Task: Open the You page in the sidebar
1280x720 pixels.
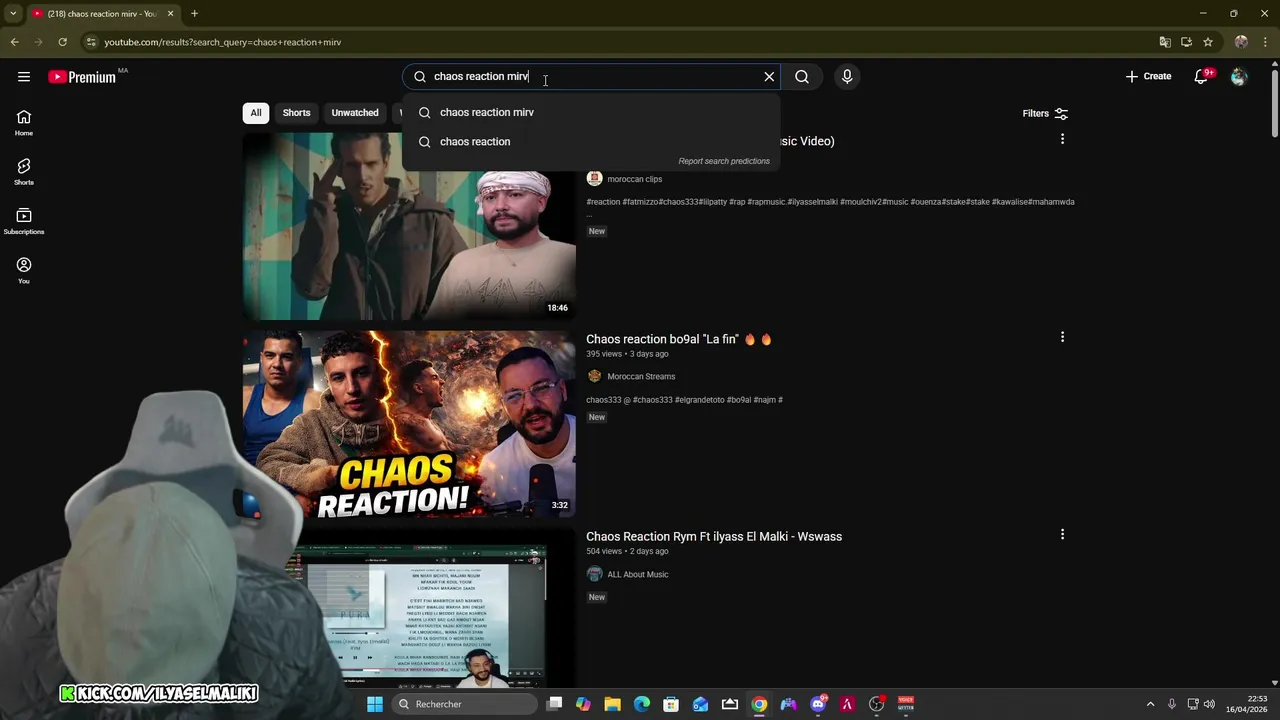Action: [x=24, y=270]
